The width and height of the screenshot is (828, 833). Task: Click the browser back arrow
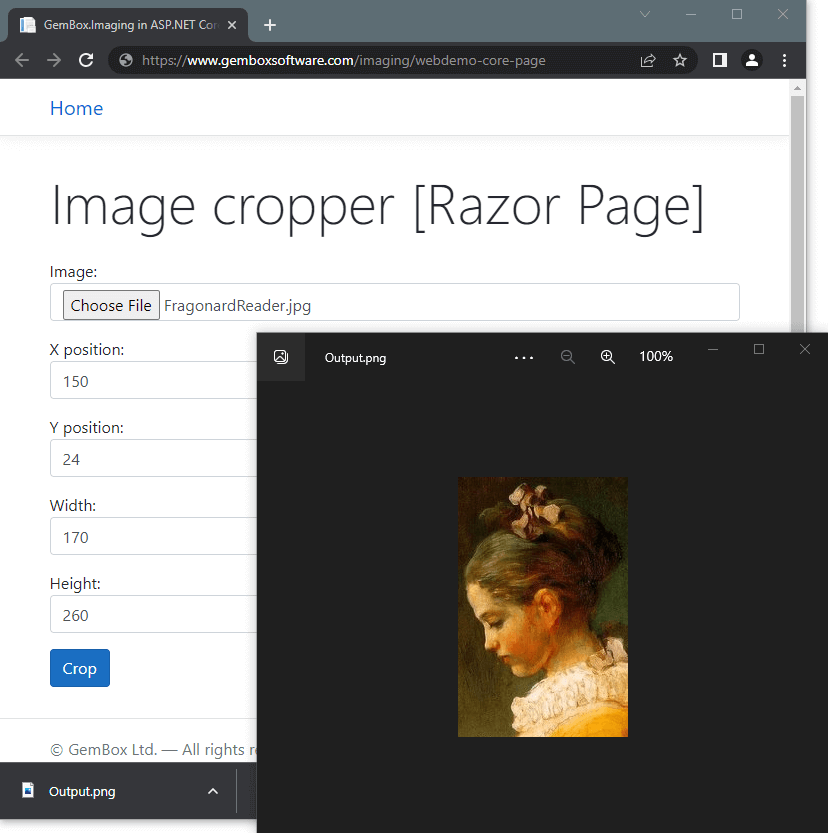pyautogui.click(x=22, y=60)
